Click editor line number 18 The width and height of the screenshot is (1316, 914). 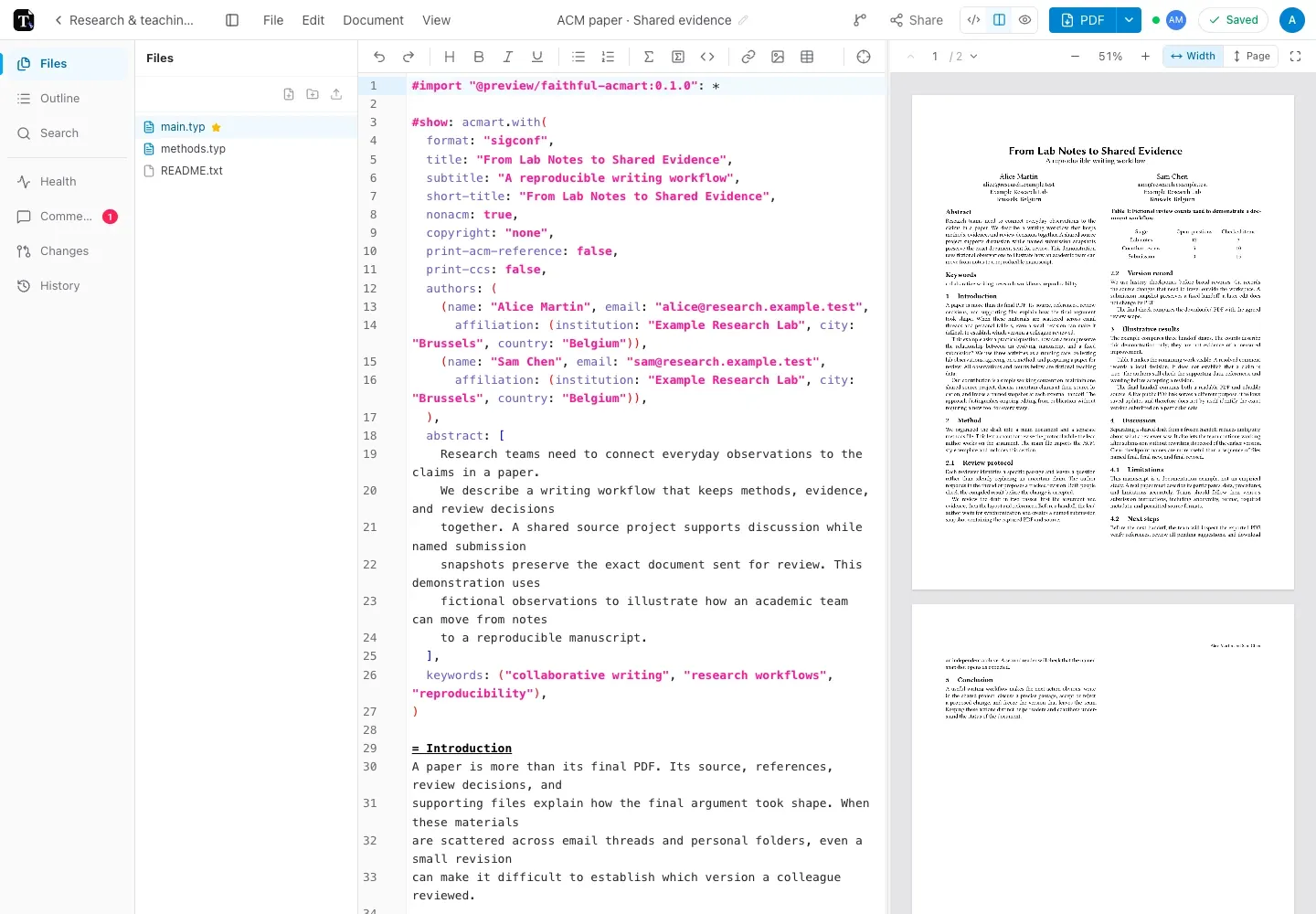pyautogui.click(x=370, y=436)
